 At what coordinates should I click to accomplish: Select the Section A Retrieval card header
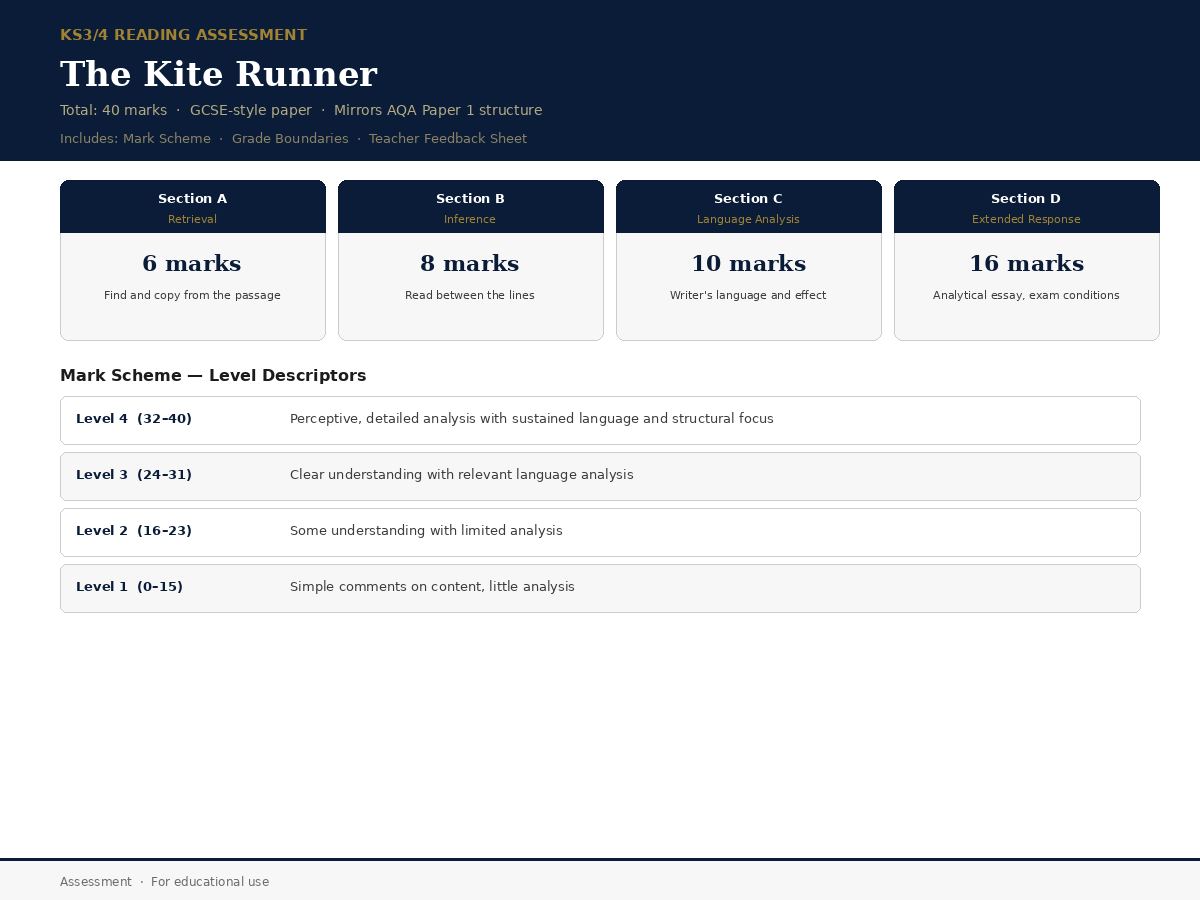click(x=193, y=207)
